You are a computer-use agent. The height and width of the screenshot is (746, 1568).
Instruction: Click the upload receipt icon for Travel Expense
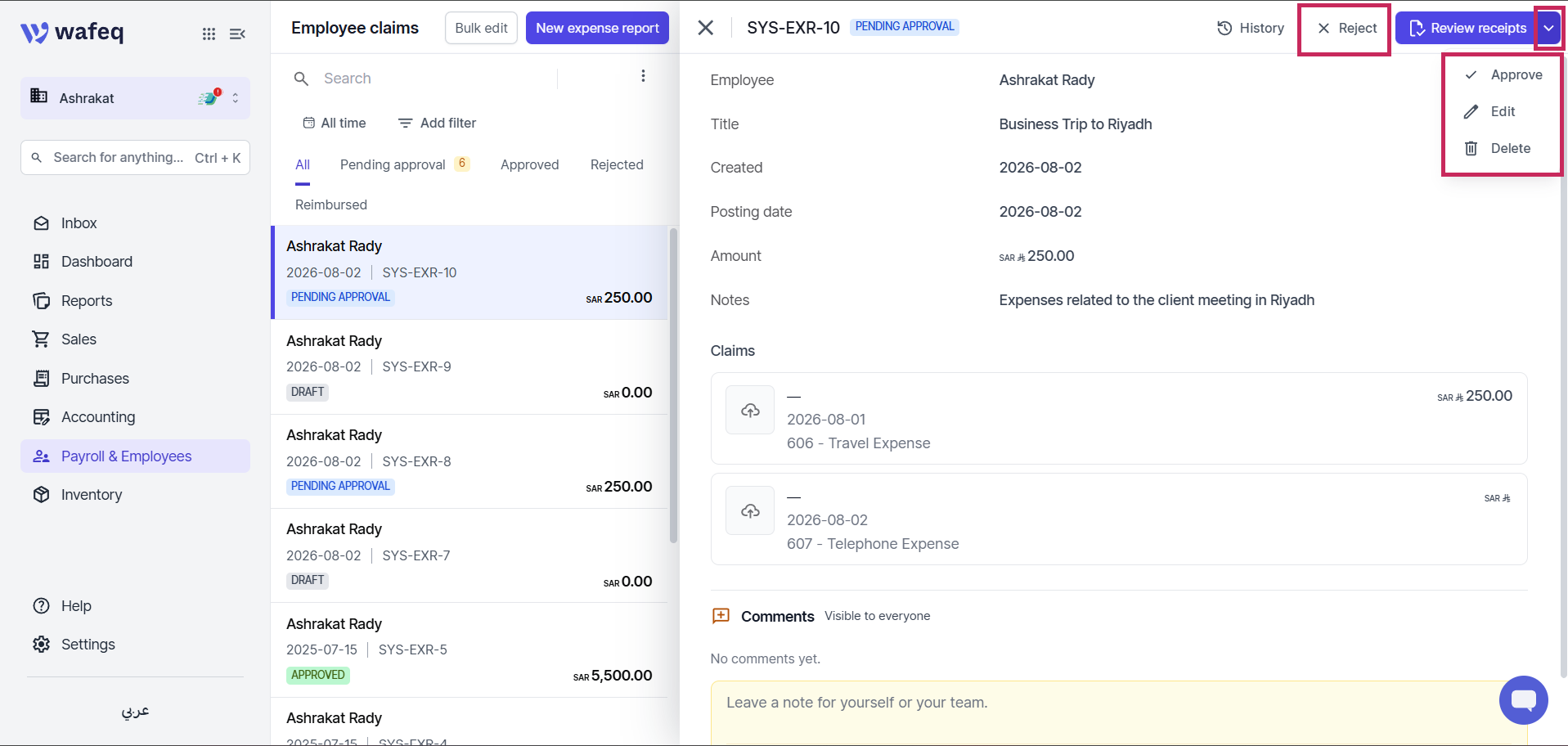(x=750, y=410)
